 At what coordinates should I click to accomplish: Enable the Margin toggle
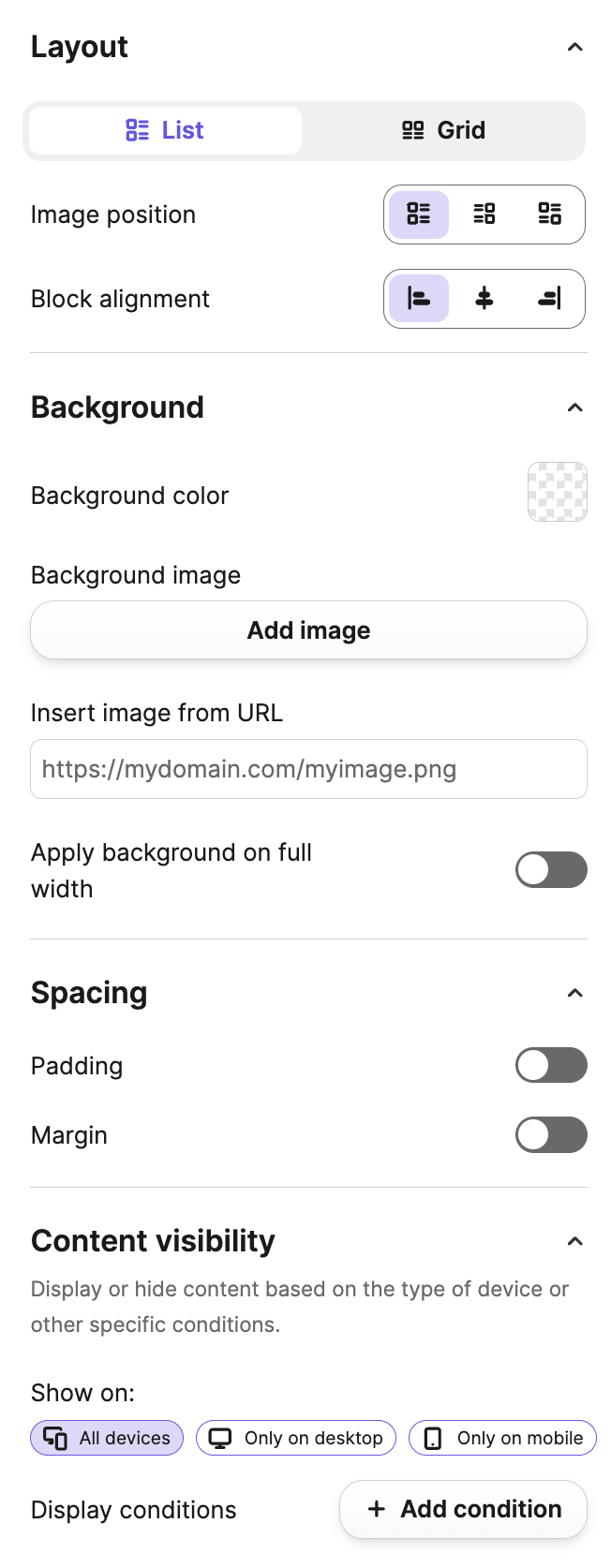[x=551, y=1134]
